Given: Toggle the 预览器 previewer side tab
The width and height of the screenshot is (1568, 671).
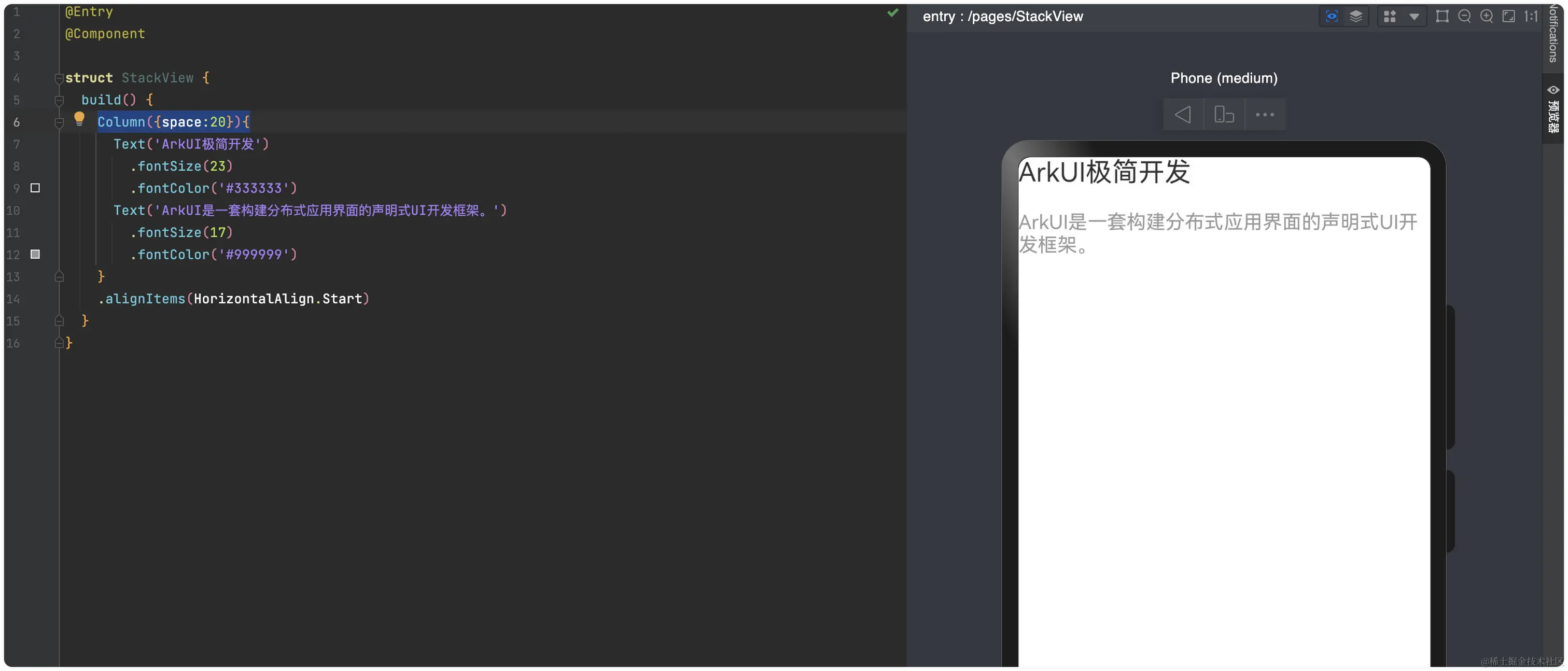Looking at the screenshot, I should click(x=1553, y=109).
